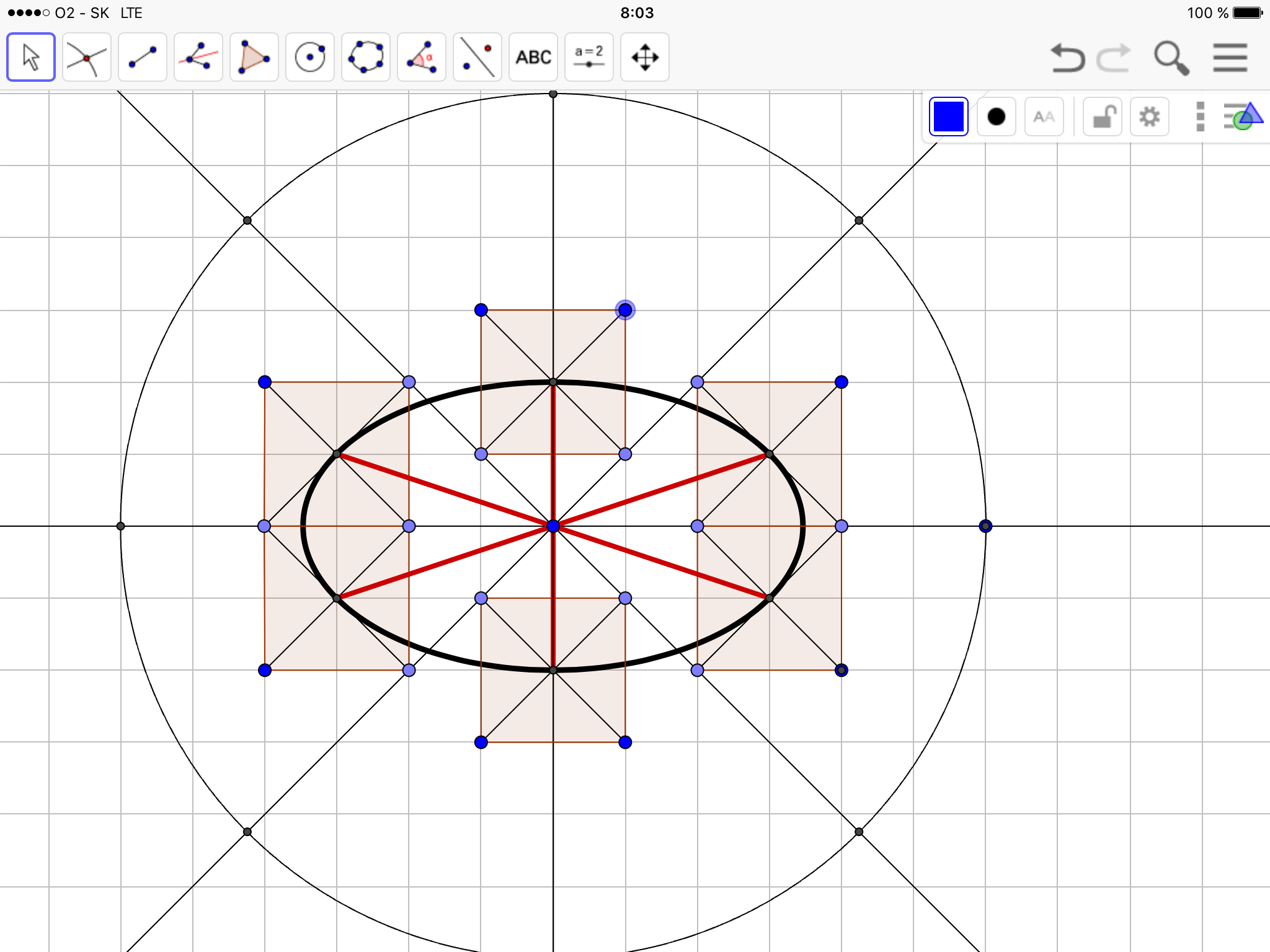Open the blue color swatch picker
The height and width of the screenshot is (952, 1270).
point(949,117)
